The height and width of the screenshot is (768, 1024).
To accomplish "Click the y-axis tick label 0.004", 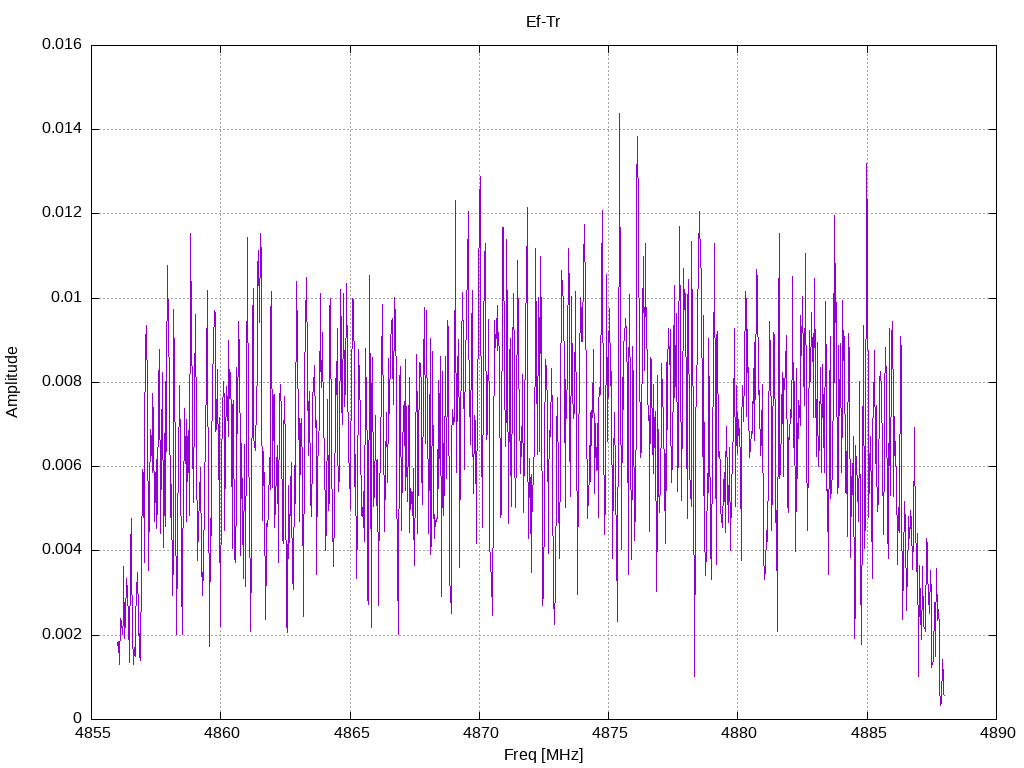I will pos(62,550).
